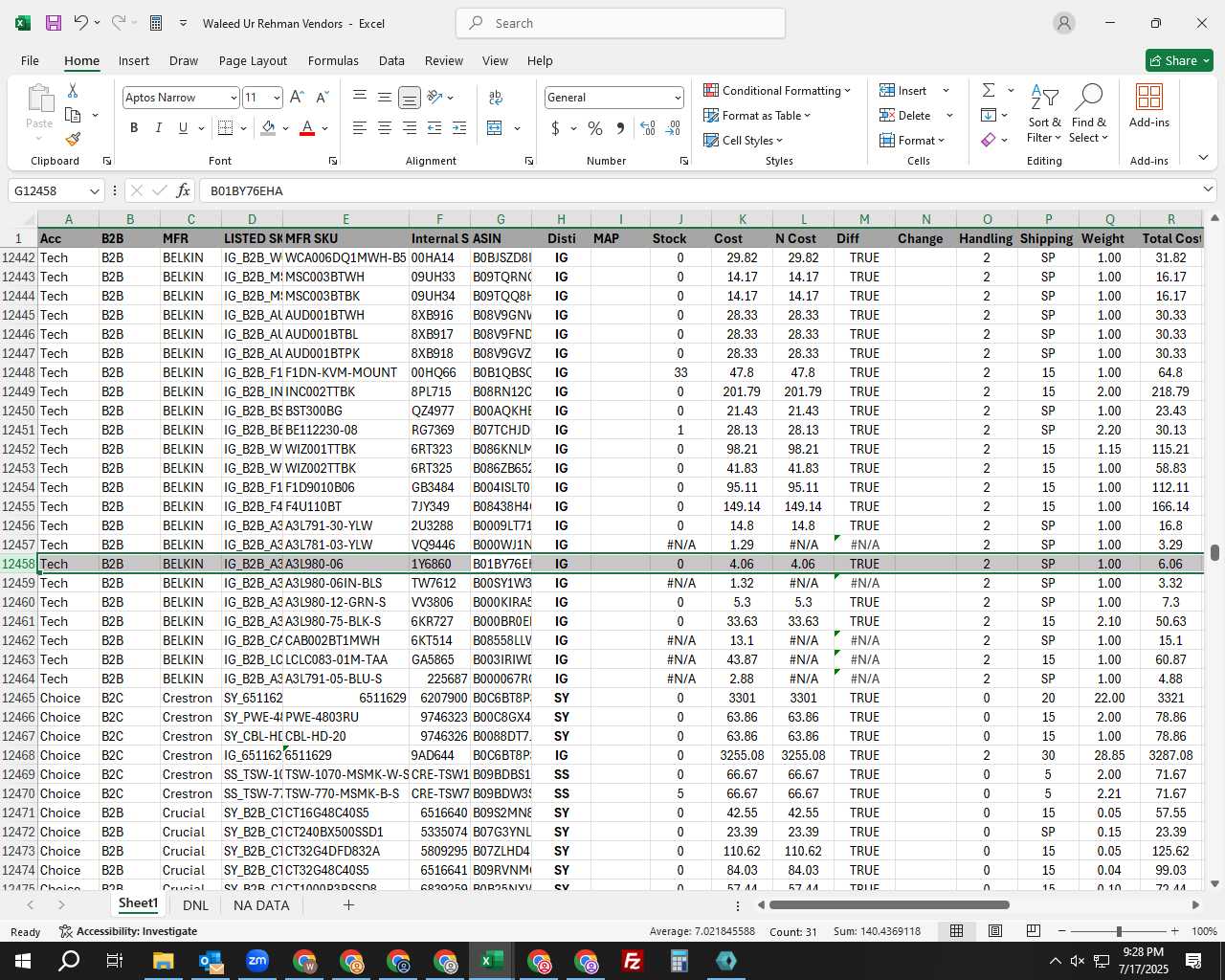
Task: Apply Comma Style icon
Action: 621,128
